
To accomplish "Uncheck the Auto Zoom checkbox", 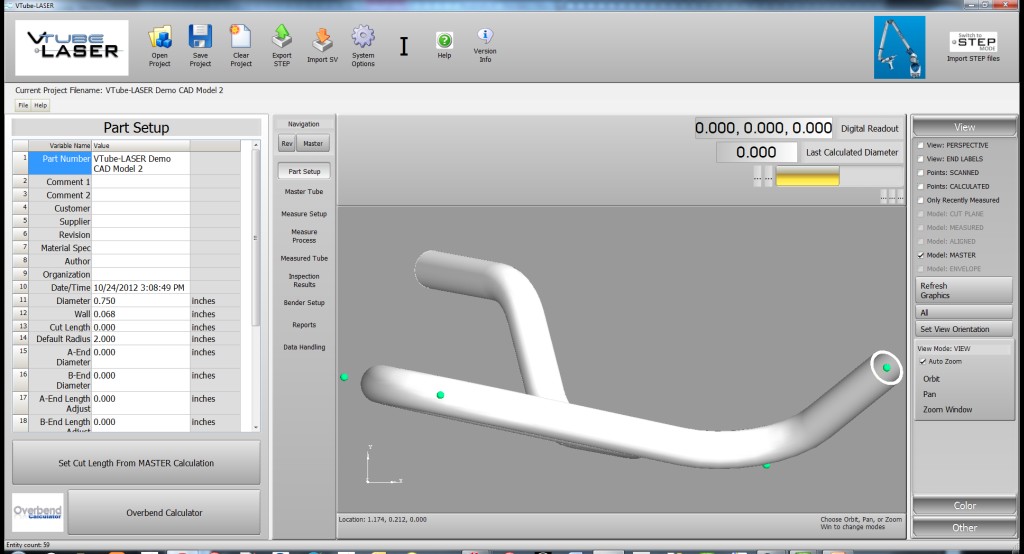I will (922, 361).
